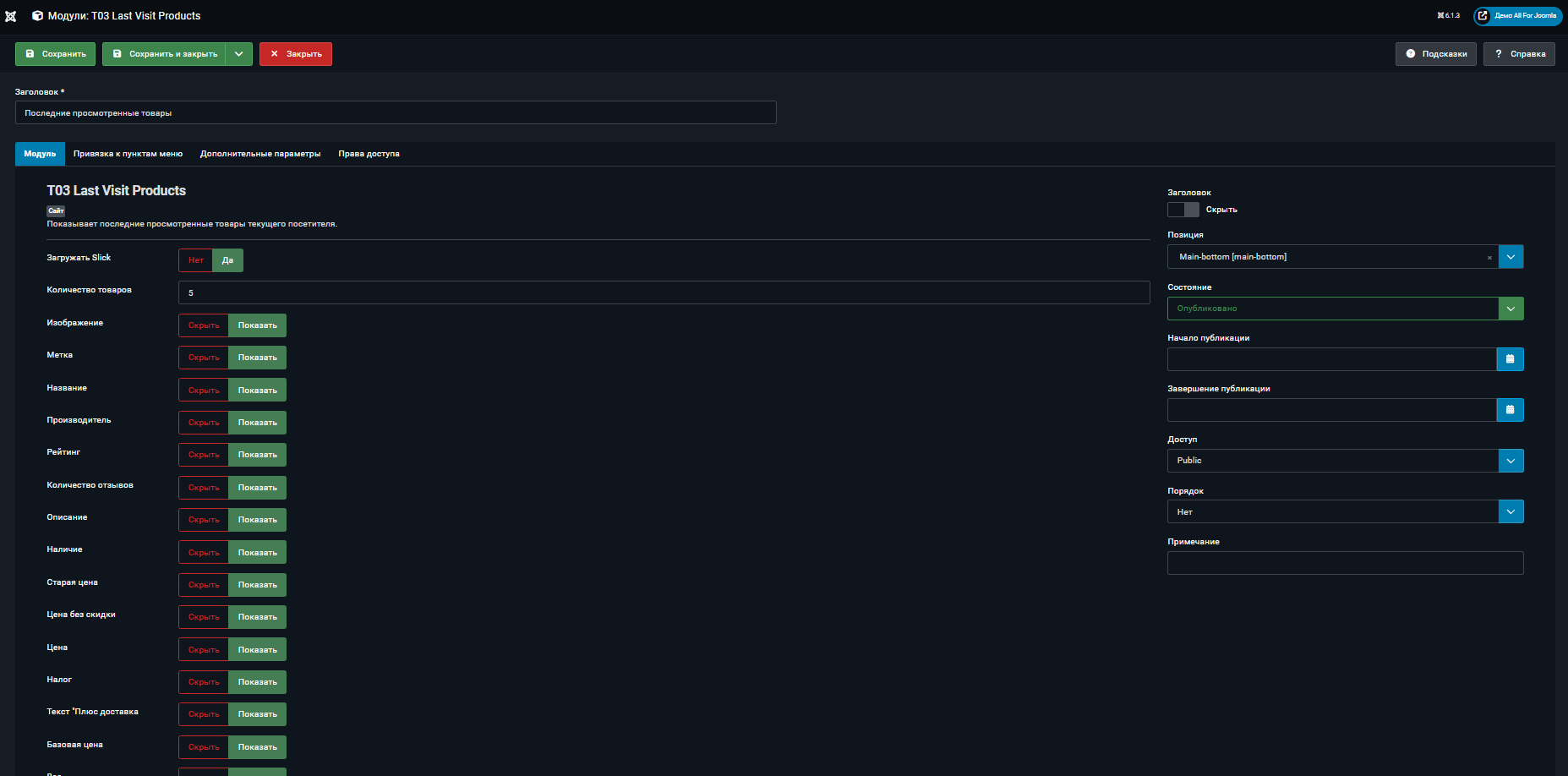Open finish publishing calendar picker
Screen dimensions: 1568x776
point(1510,410)
